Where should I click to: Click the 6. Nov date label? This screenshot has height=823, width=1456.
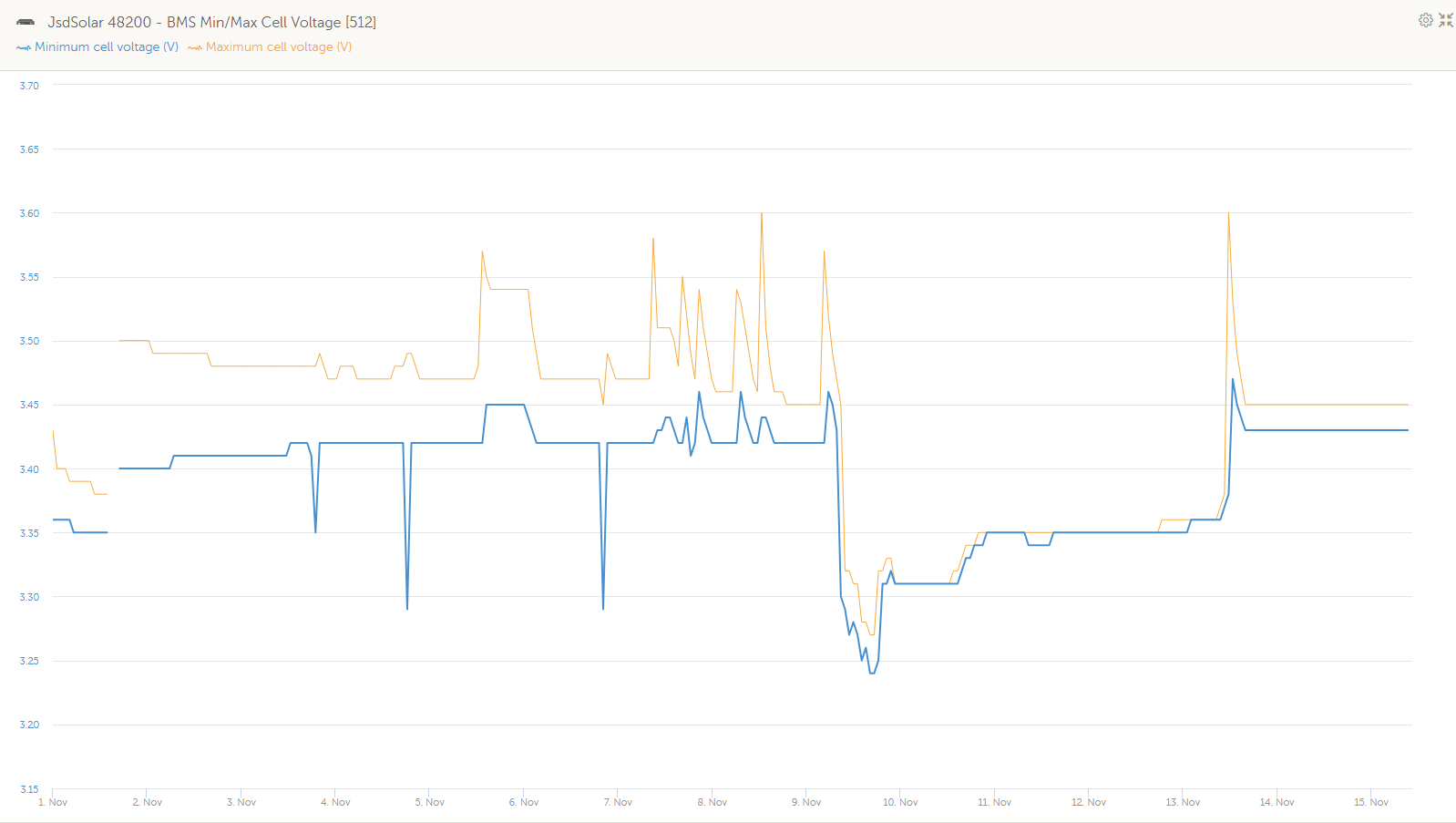(524, 802)
